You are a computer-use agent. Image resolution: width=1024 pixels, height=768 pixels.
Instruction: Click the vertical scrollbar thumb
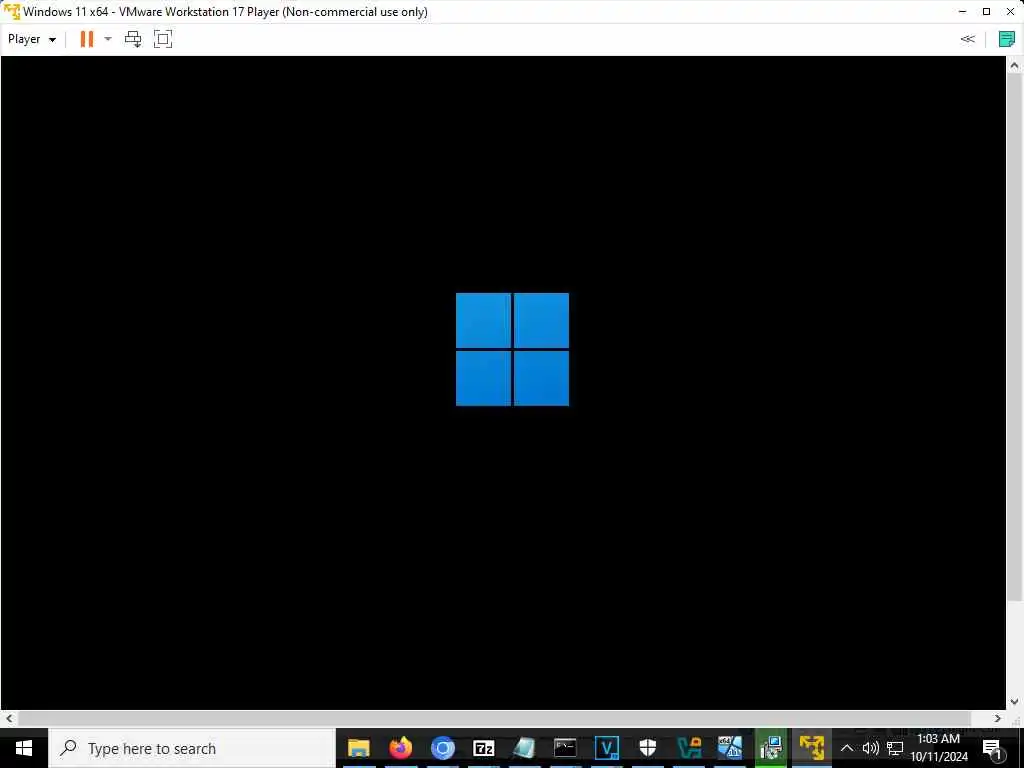click(x=1014, y=336)
